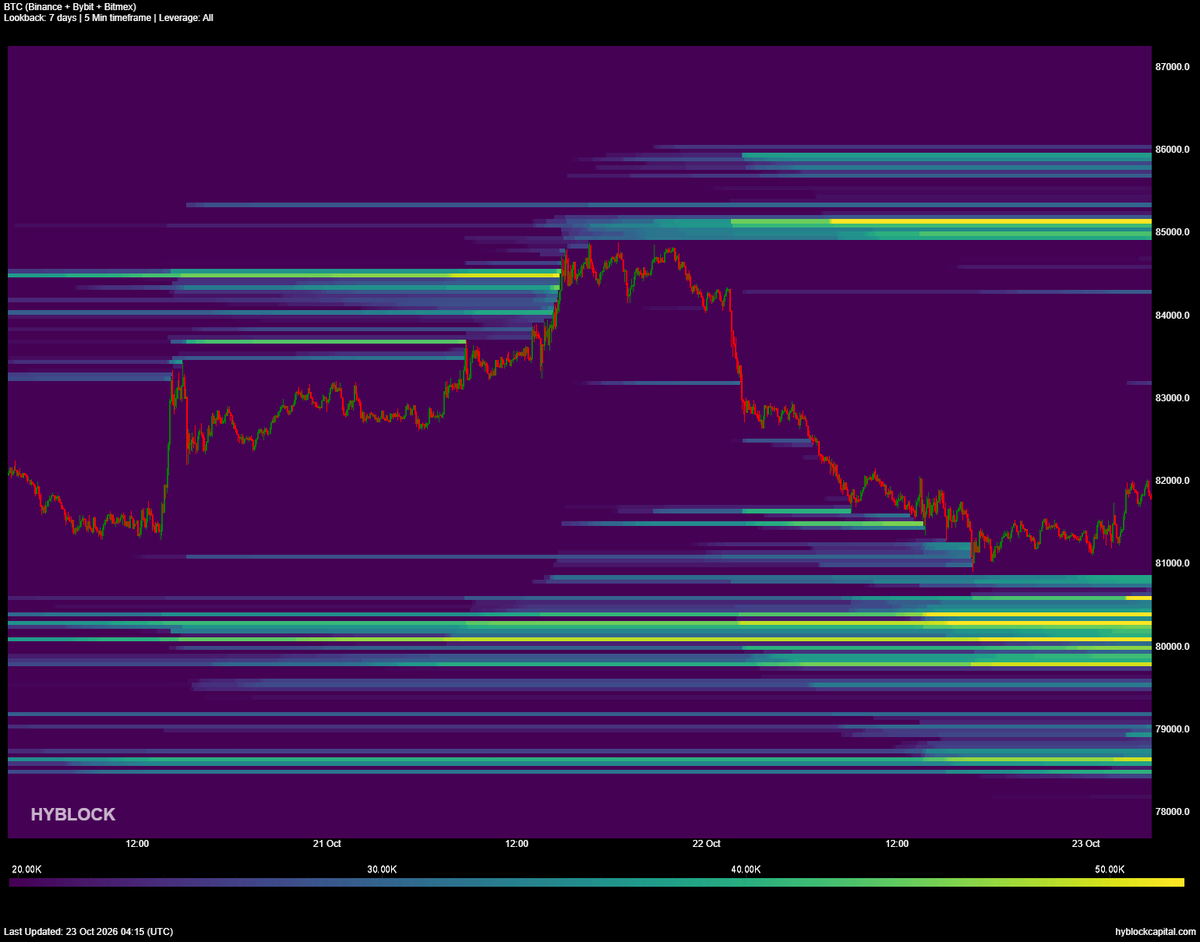Select the 81000.0 price level label

(1173, 563)
